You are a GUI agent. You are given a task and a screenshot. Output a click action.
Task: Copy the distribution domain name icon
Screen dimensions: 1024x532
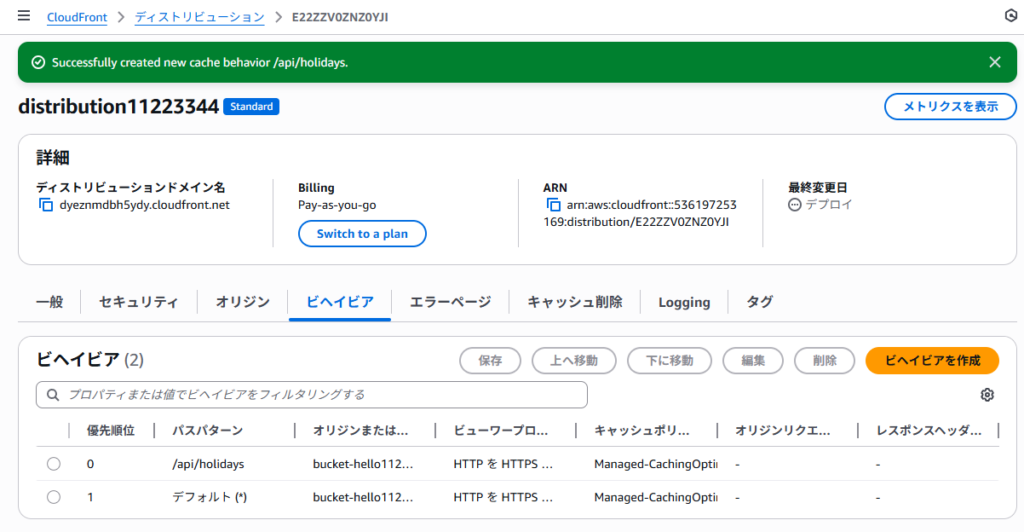(45, 205)
